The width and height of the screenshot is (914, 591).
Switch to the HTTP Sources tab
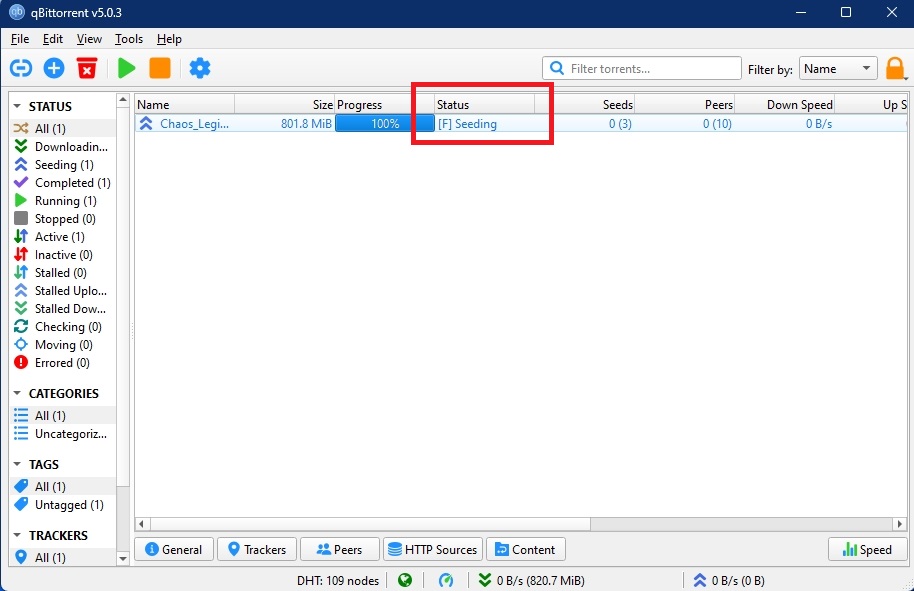(x=433, y=549)
